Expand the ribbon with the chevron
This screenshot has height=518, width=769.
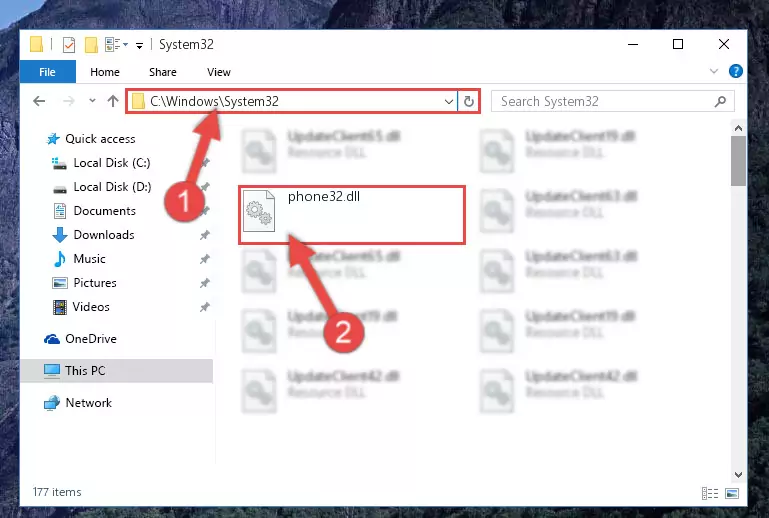pyautogui.click(x=714, y=71)
